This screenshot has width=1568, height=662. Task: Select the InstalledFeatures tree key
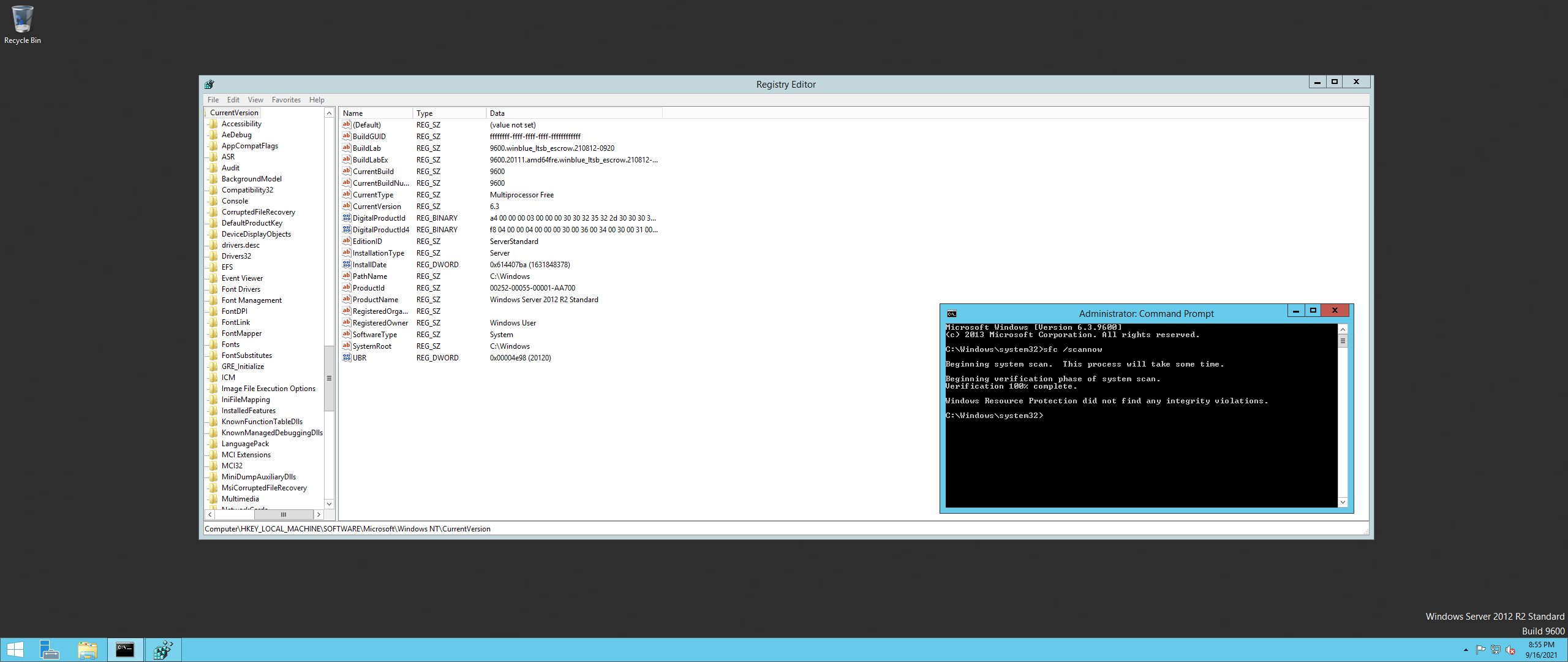pos(249,411)
